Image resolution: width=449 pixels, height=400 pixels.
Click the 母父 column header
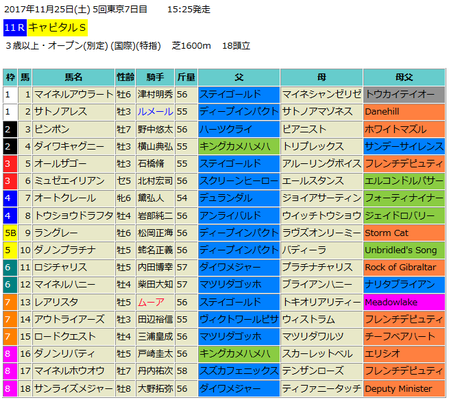coord(404,77)
